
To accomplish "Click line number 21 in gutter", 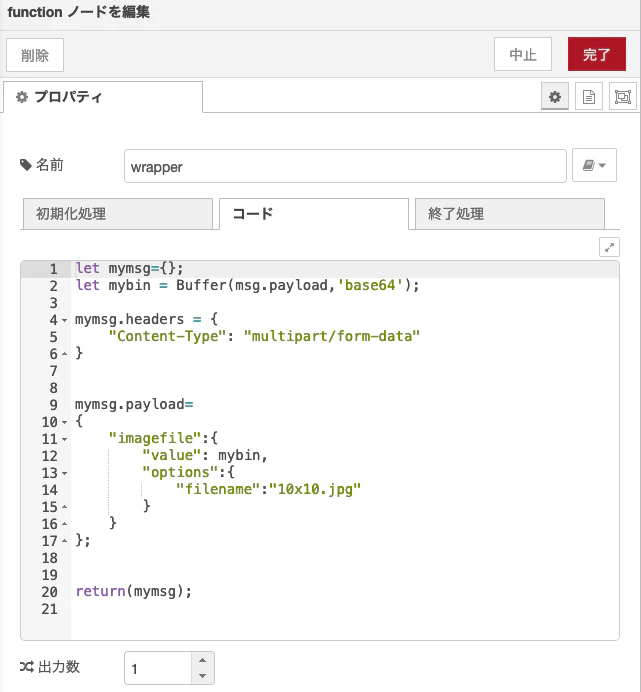I will click(49, 609).
